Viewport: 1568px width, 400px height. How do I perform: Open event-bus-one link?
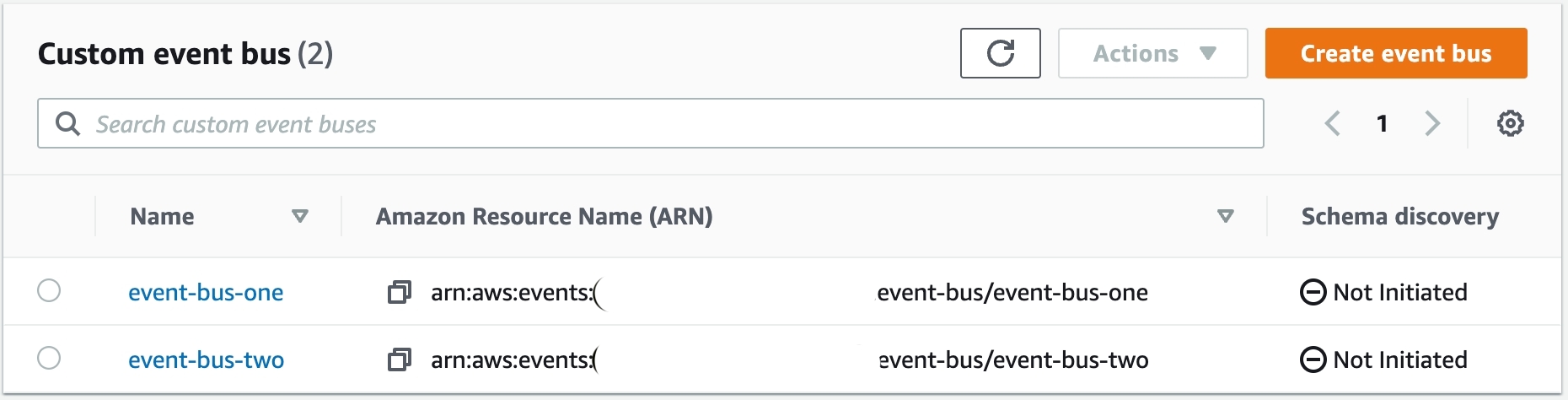pos(206,292)
